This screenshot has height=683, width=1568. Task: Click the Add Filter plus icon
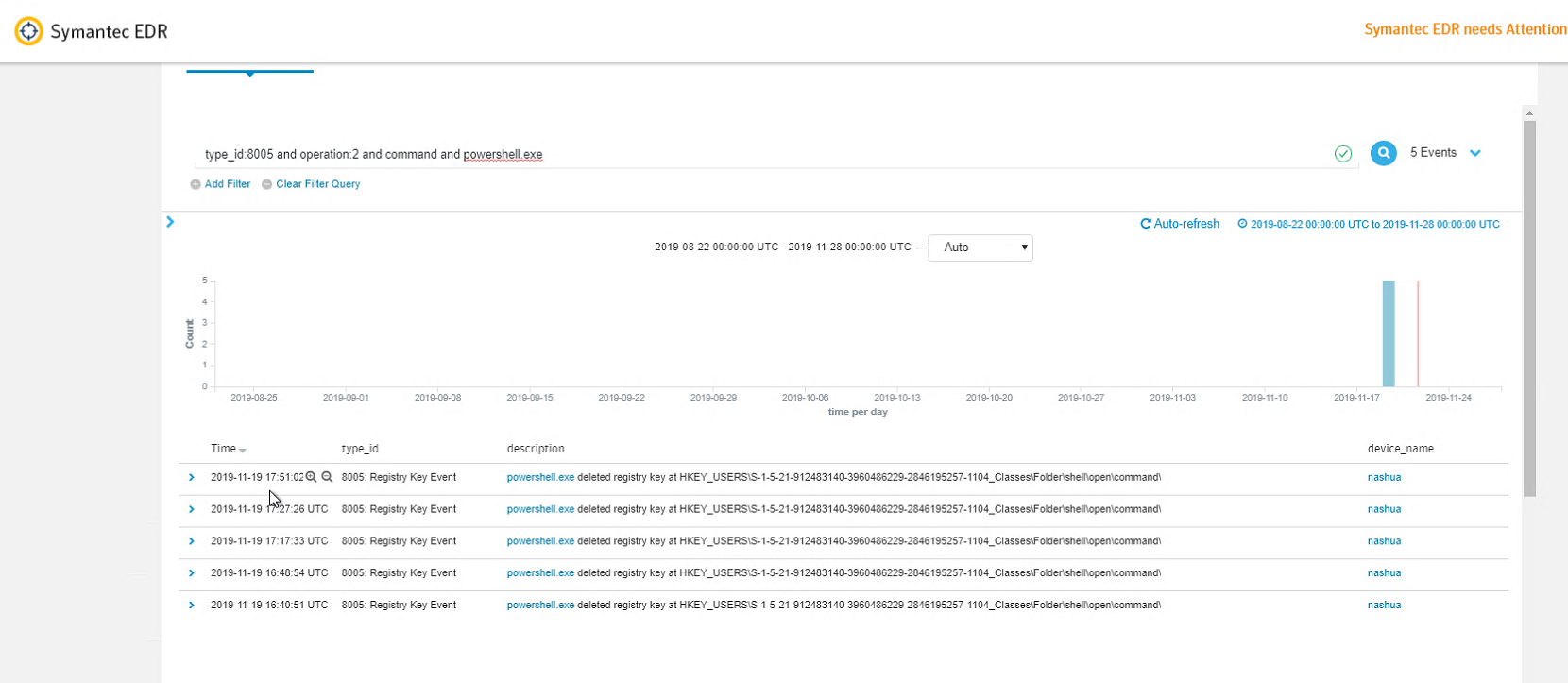coord(196,184)
